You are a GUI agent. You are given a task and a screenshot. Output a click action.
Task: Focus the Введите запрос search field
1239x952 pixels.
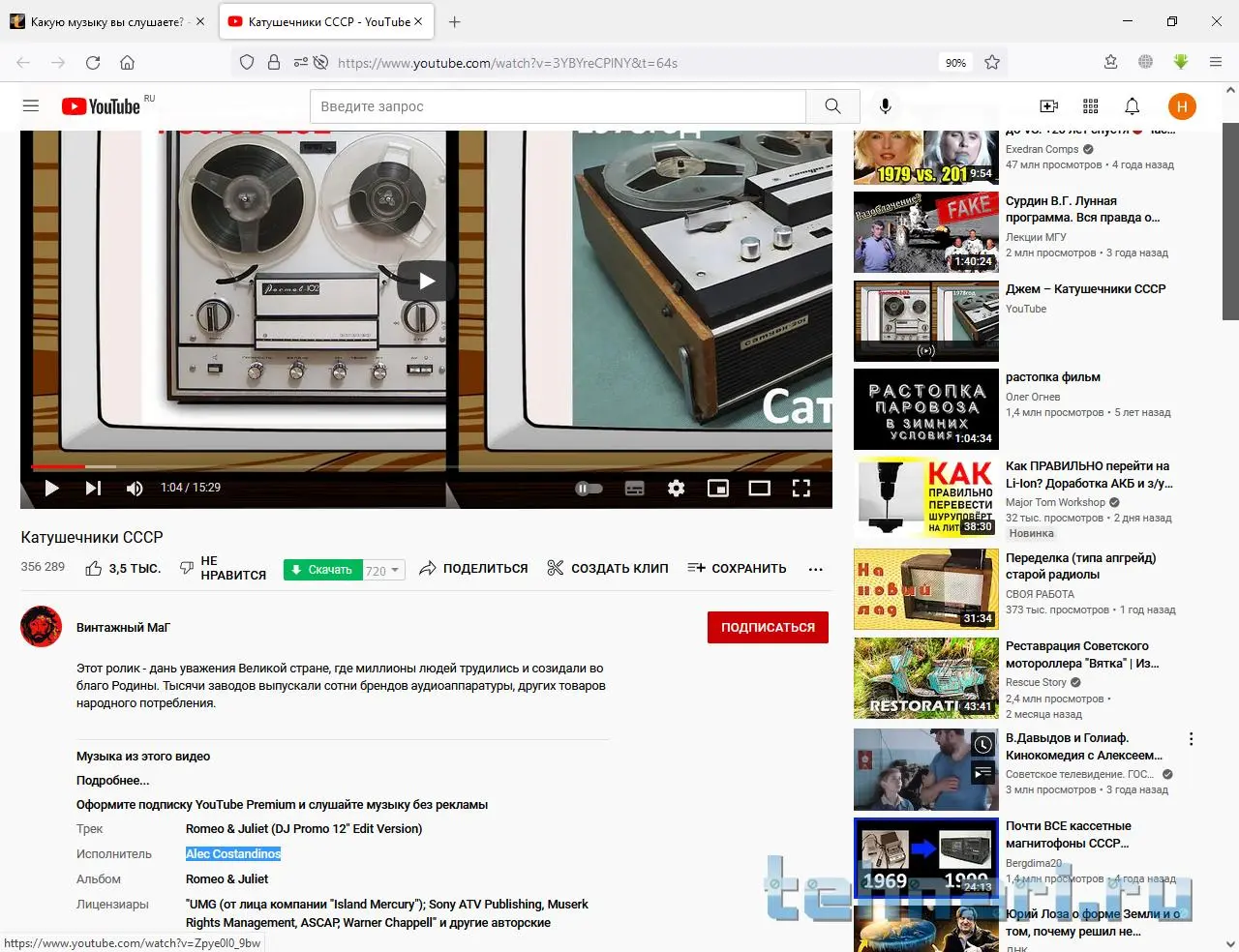pos(558,106)
